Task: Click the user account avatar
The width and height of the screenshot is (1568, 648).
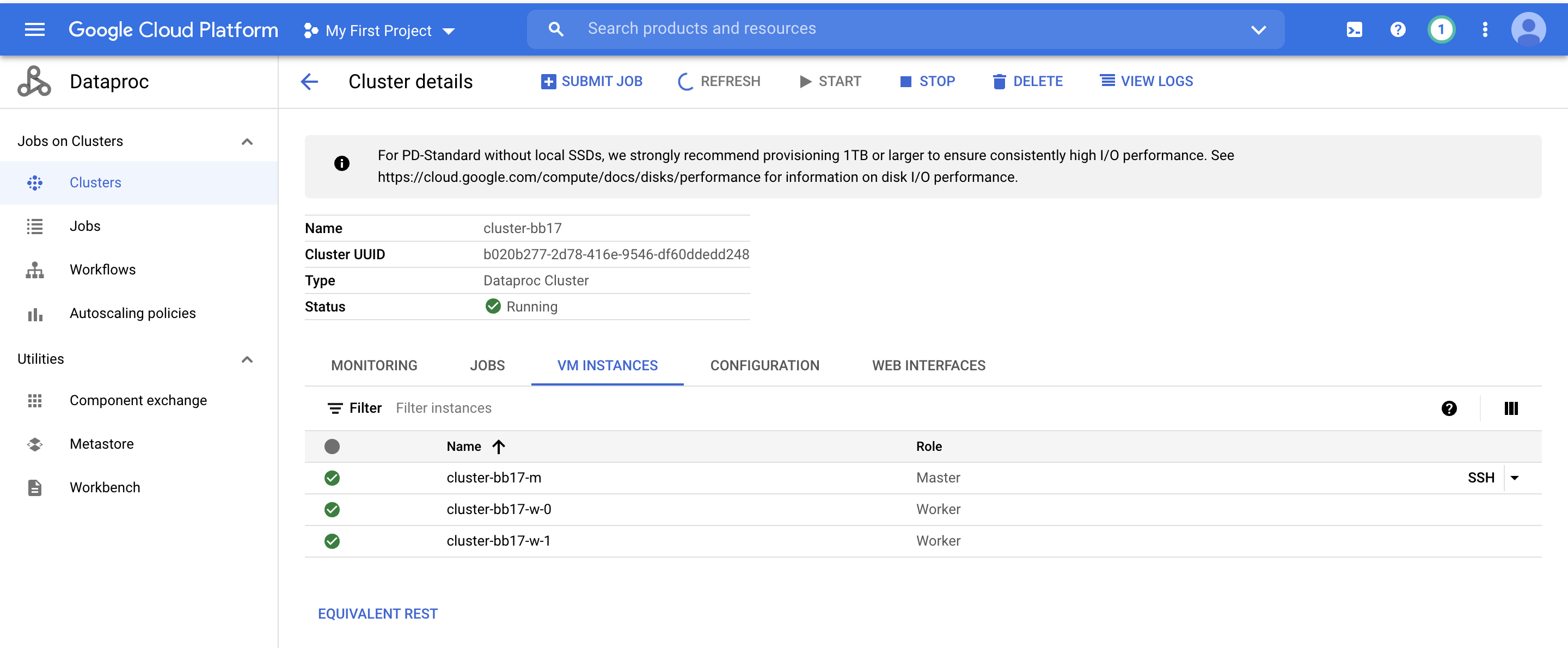Action: pyautogui.click(x=1528, y=29)
